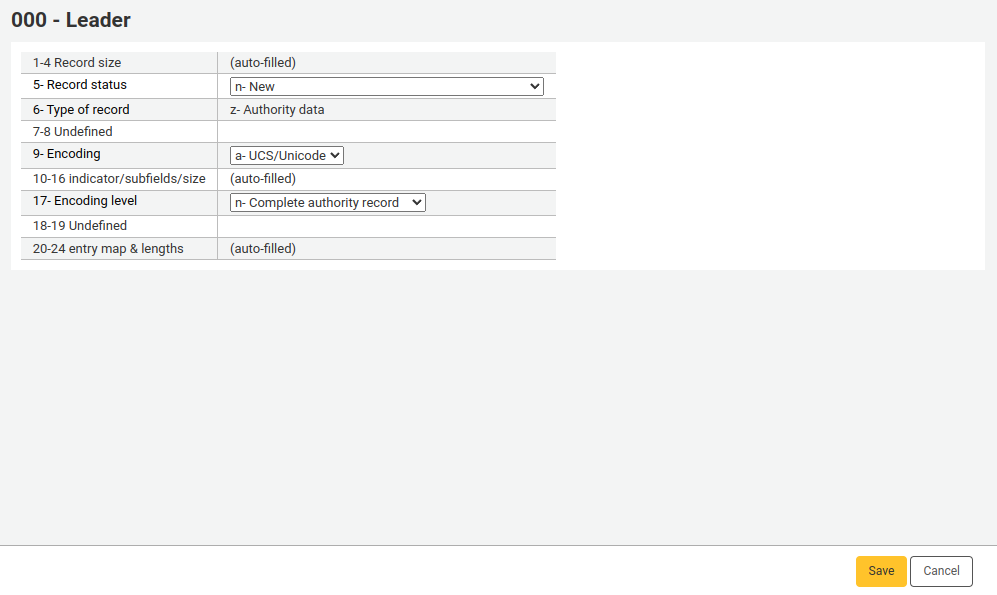The image size is (997, 595).
Task: Click the '10-16 indicator/subfields/size' label
Action: tap(119, 178)
